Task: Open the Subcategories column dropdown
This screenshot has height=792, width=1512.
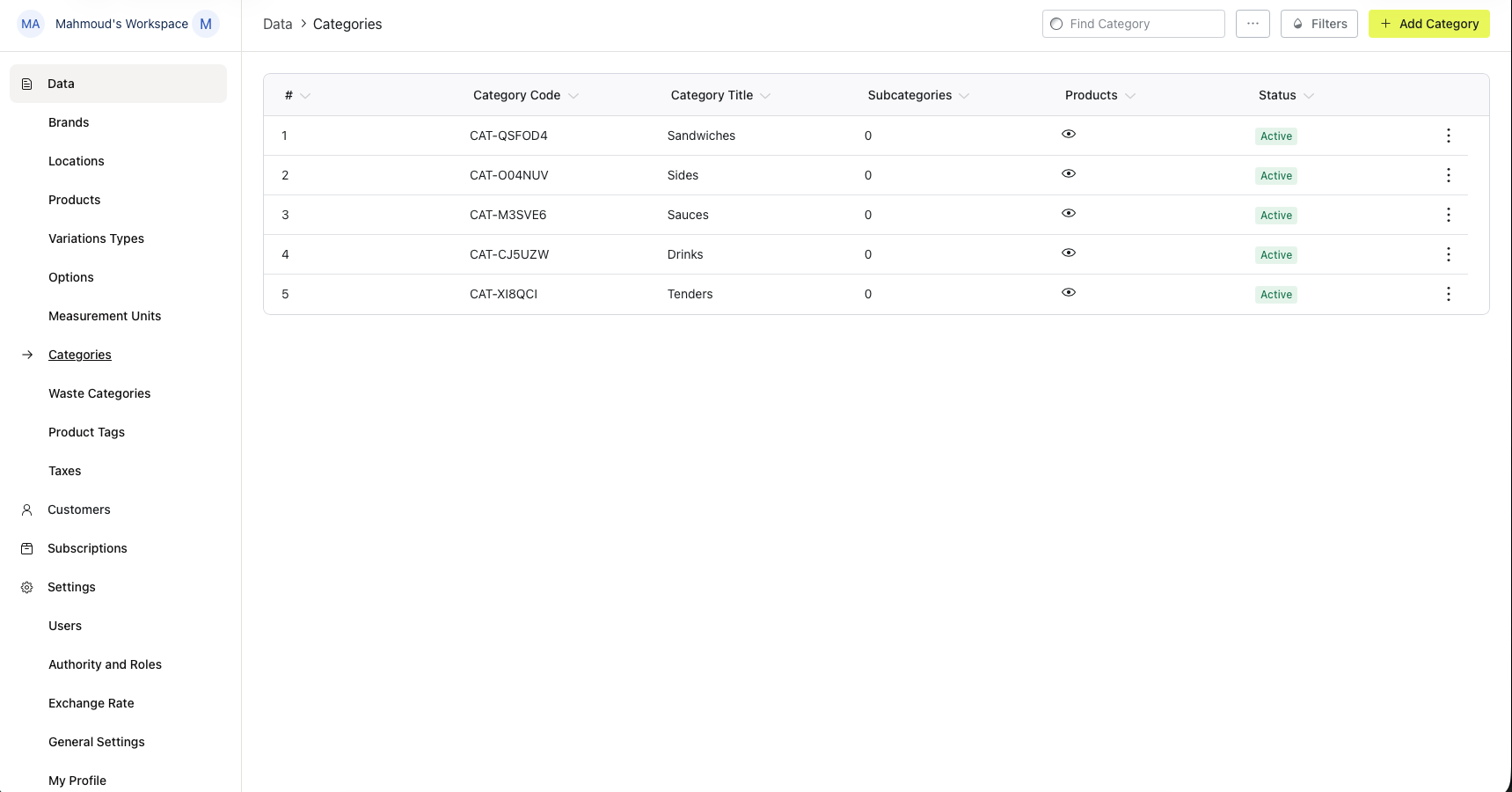Action: pos(964,96)
